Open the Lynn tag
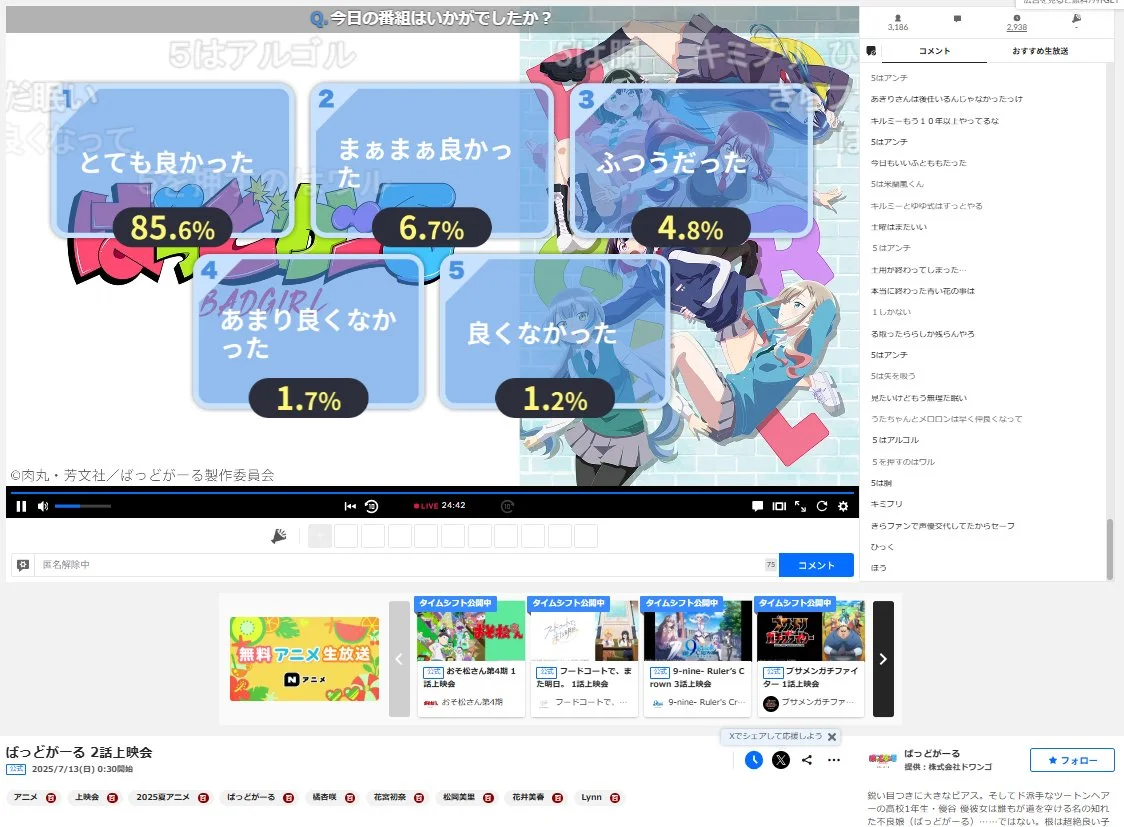This screenshot has width=1124, height=827. [591, 797]
